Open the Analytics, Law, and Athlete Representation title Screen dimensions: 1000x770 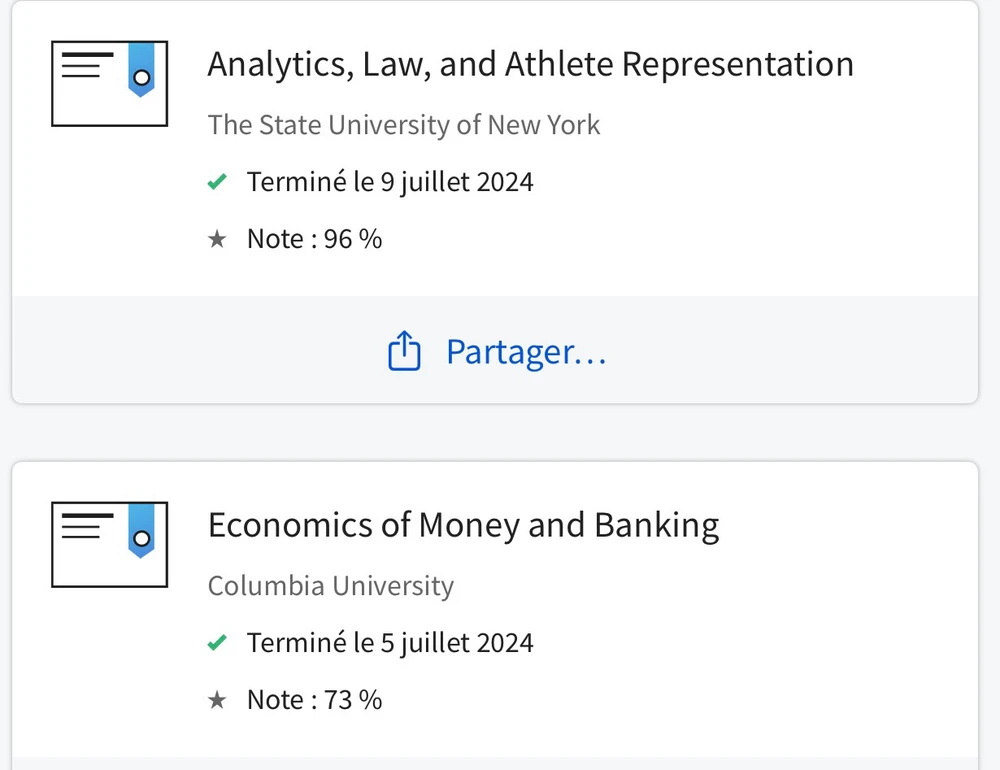pos(530,64)
